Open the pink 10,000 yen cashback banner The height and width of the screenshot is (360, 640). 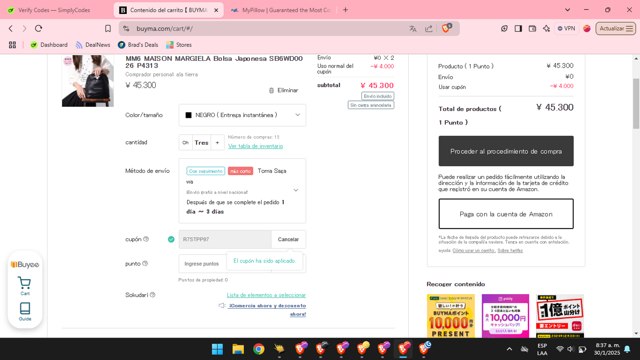pyautogui.click(x=505, y=316)
